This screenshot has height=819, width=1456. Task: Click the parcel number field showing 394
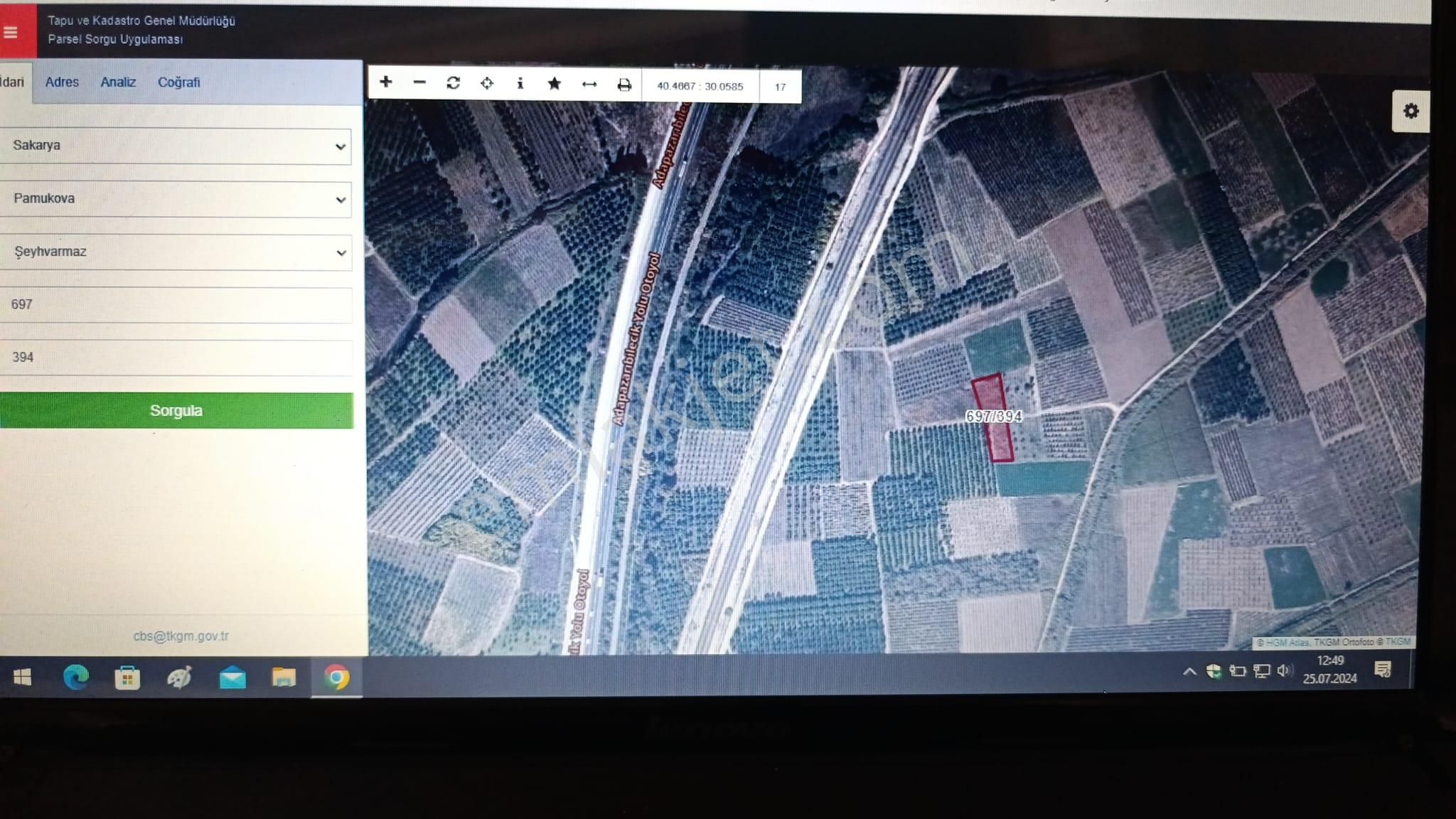point(175,358)
